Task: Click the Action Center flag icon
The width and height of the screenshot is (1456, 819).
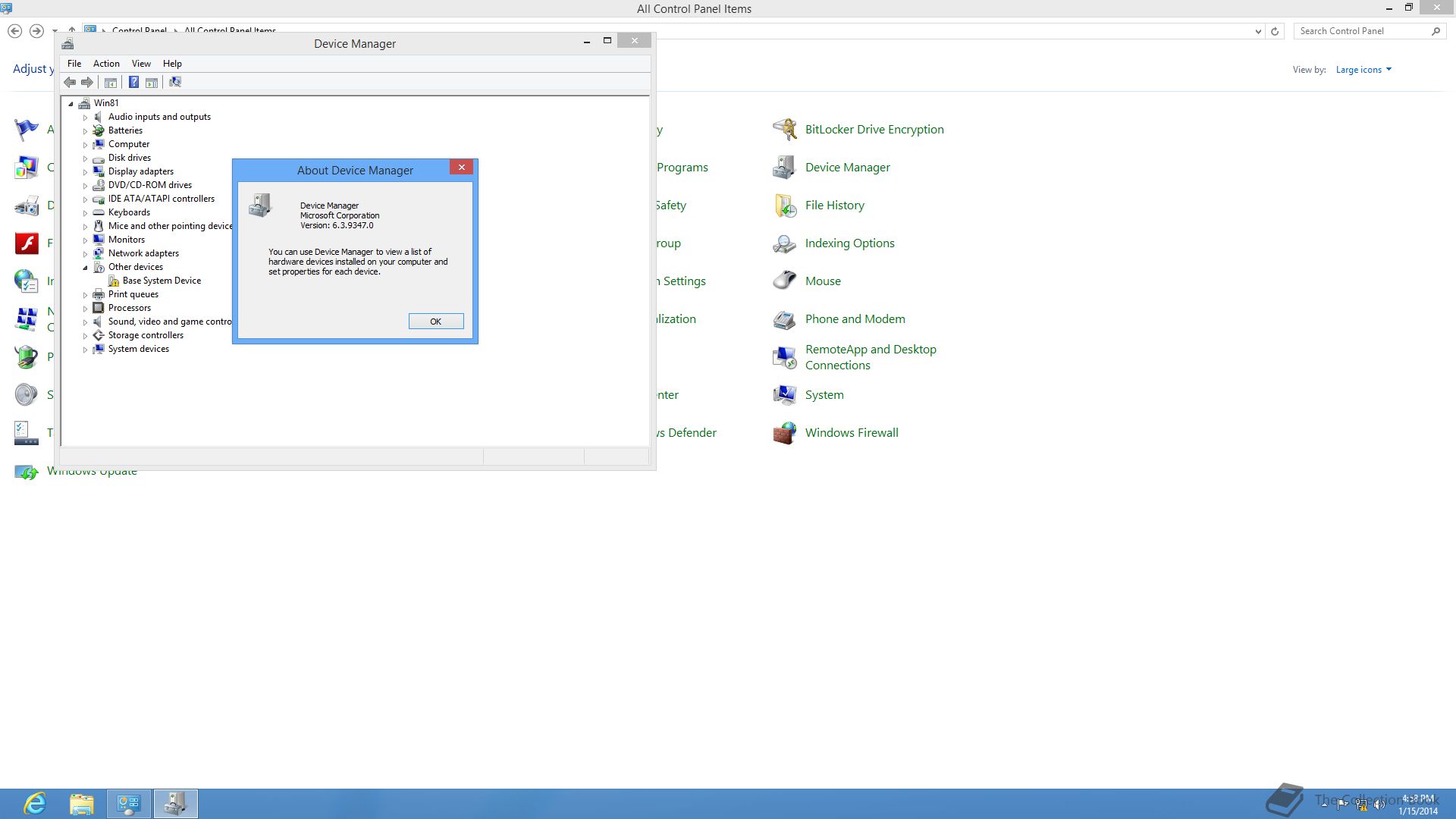Action: pyautogui.click(x=27, y=130)
